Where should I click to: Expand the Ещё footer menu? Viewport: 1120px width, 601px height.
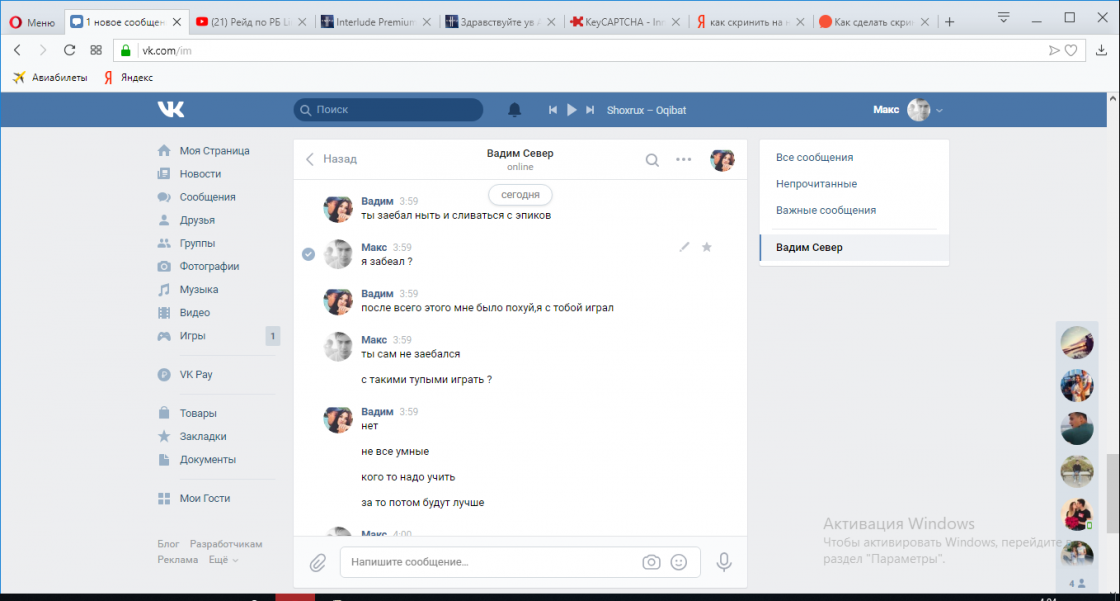pos(223,560)
